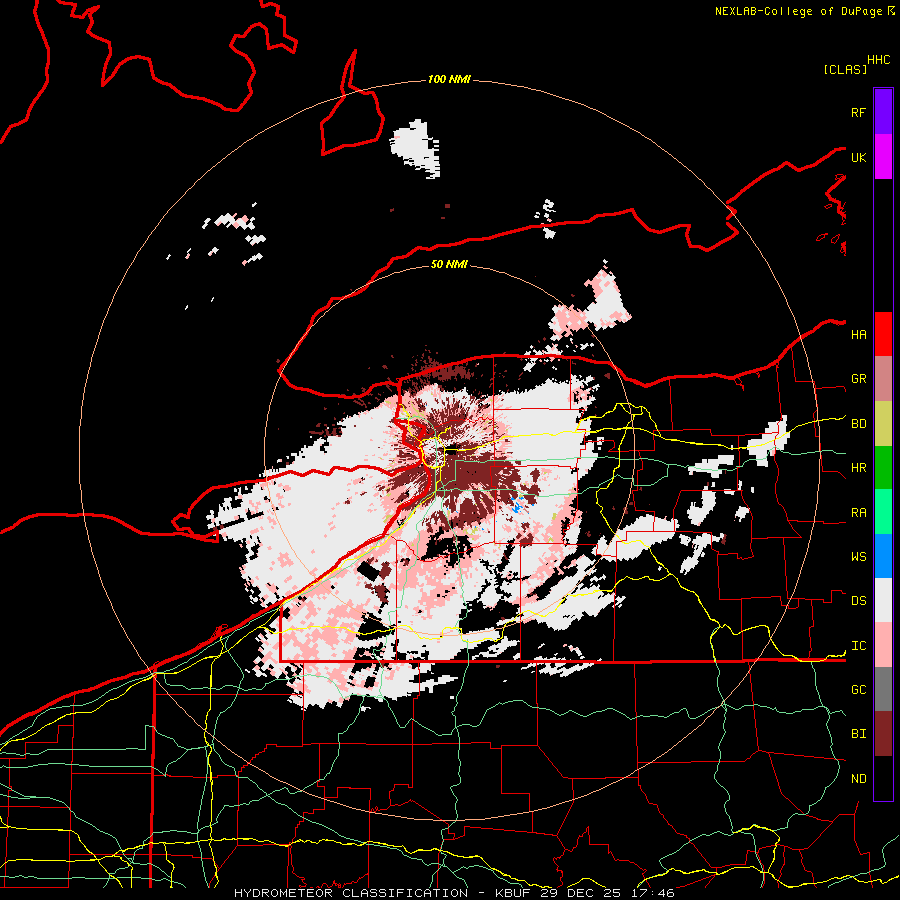Viewport: 900px width, 900px height.
Task: Click the 17:46 timestamp in the caption
Action: tap(651, 893)
